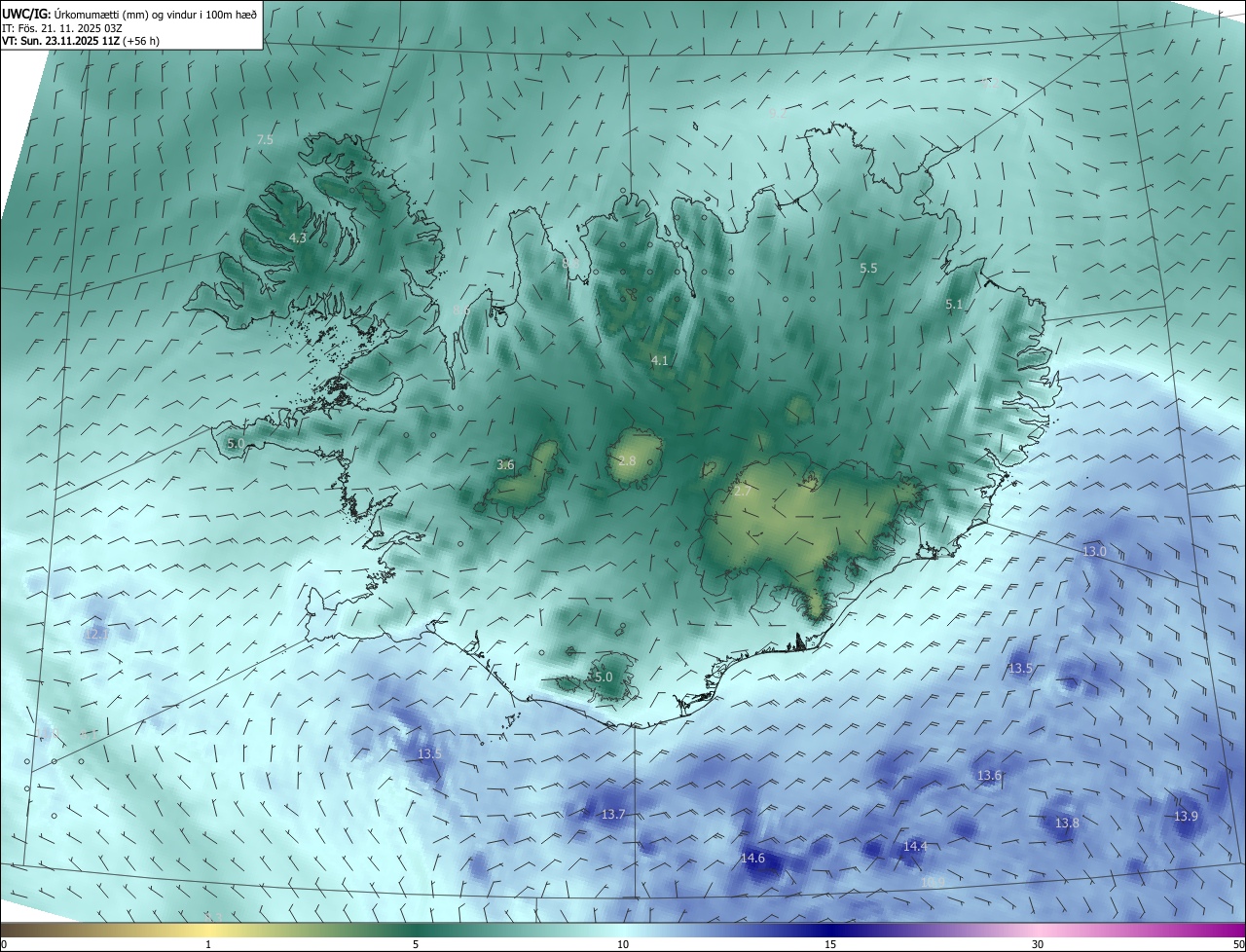Click the 7.5 value label

[265, 140]
